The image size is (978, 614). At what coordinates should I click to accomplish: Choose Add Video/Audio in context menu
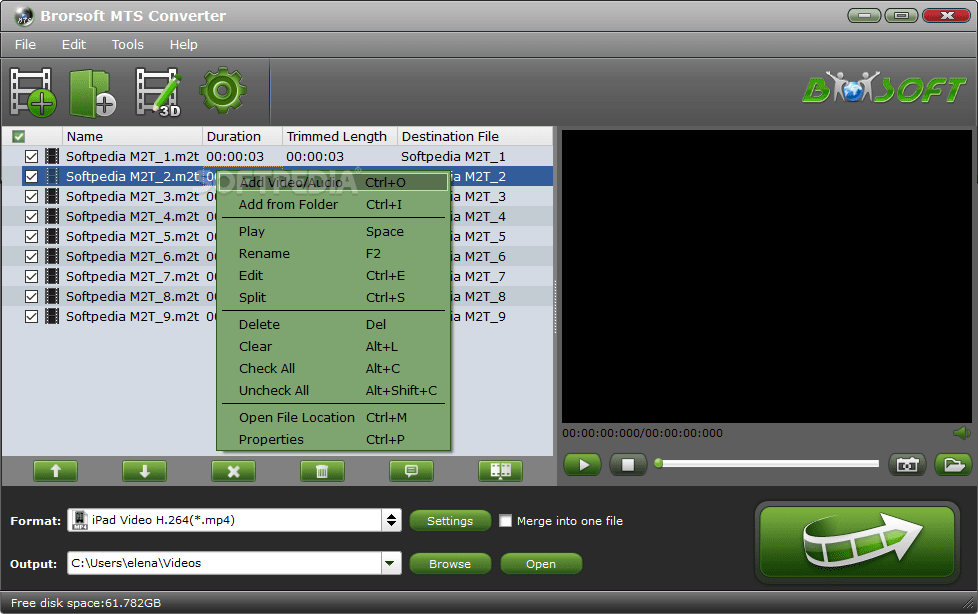[333, 182]
